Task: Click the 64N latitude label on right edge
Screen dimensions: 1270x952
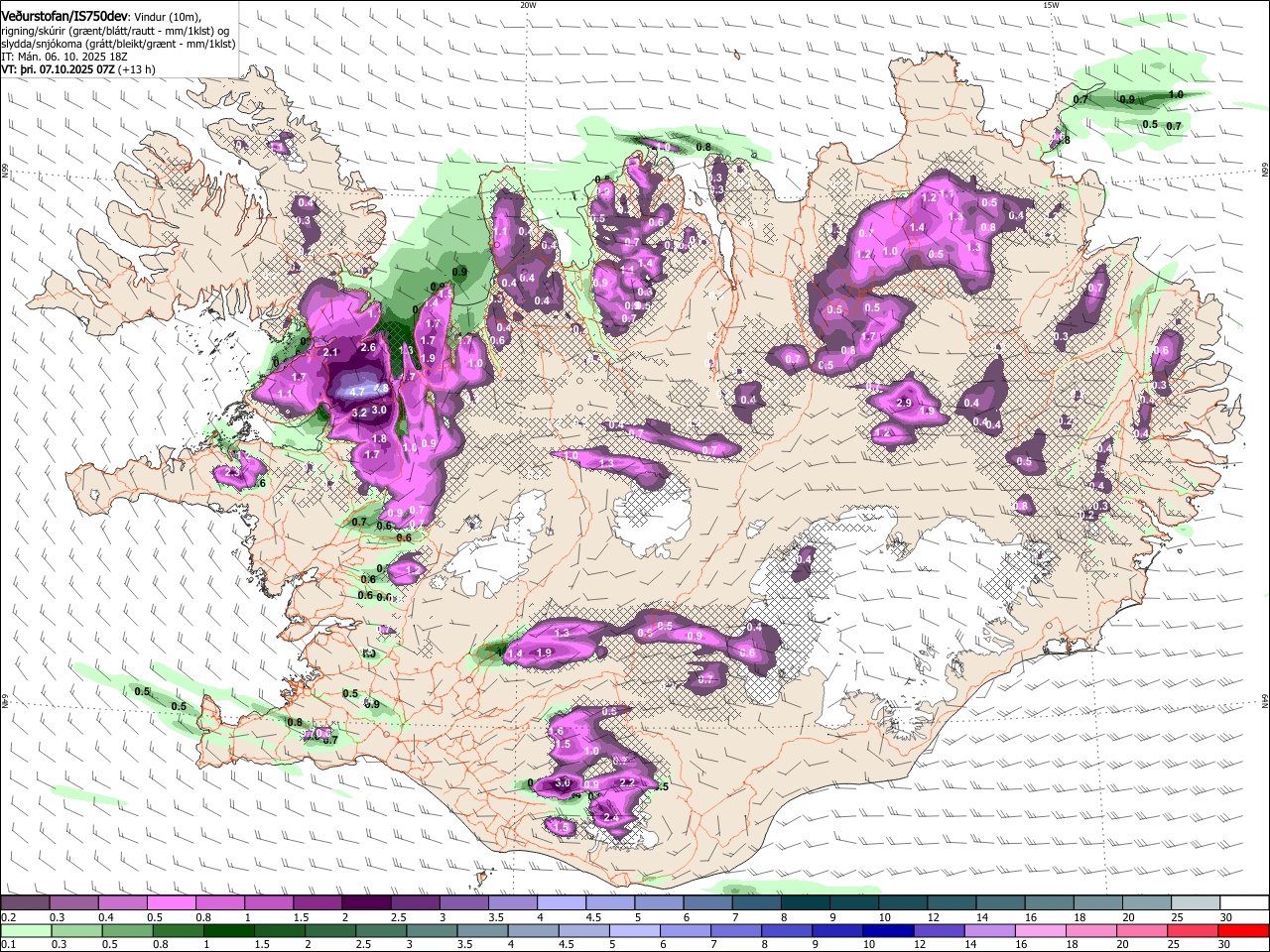Action: point(1265,700)
